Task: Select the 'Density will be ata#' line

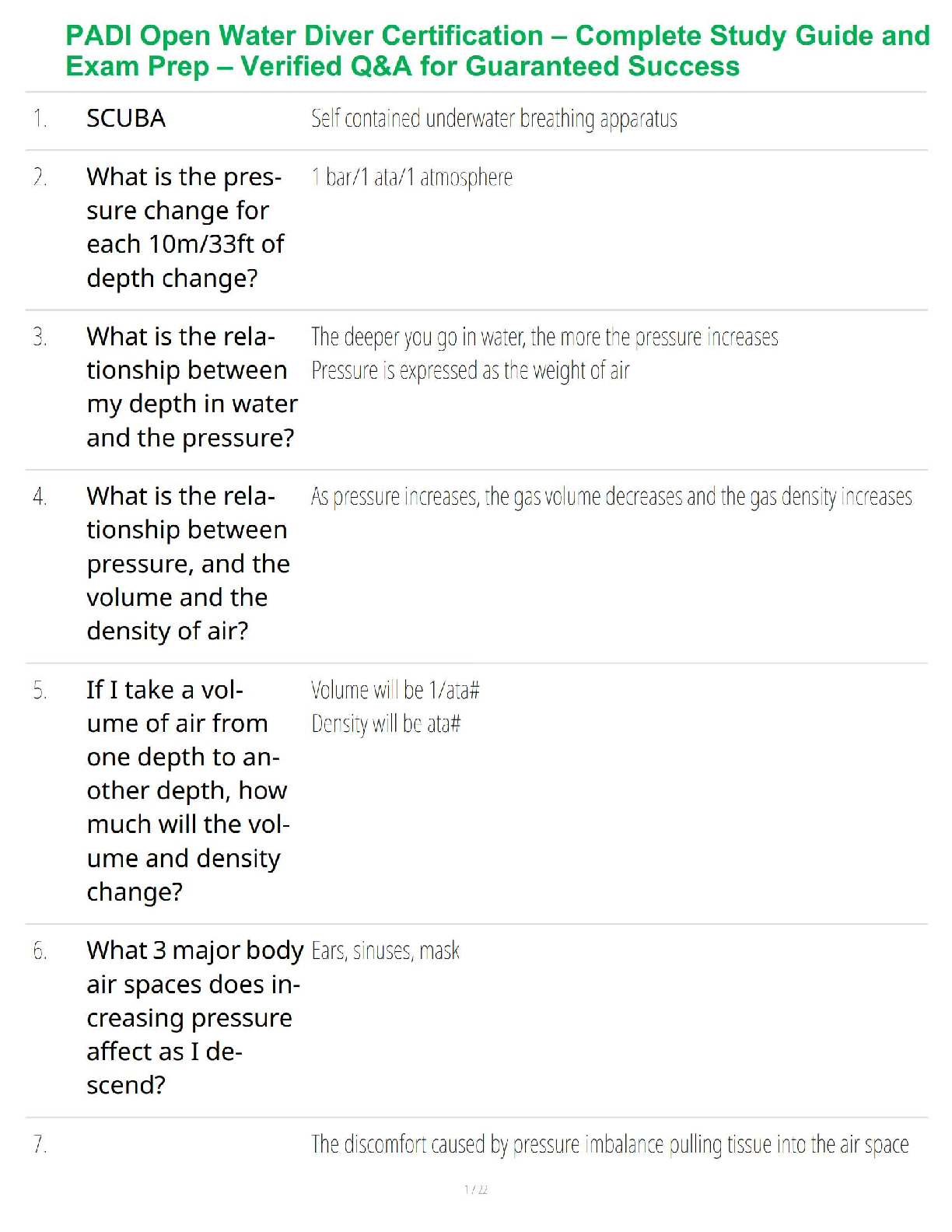Action: pos(386,724)
